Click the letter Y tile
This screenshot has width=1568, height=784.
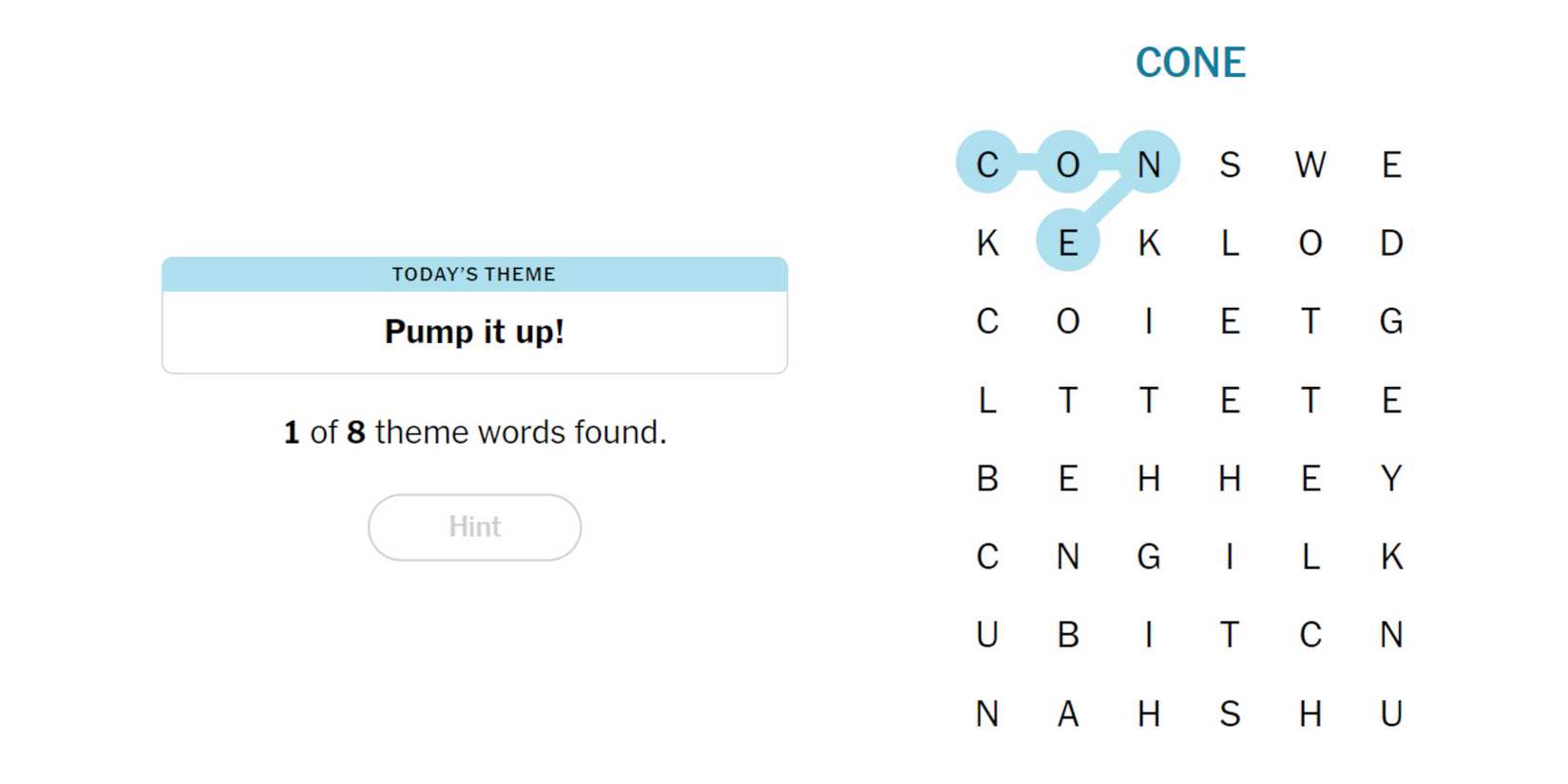[1391, 478]
